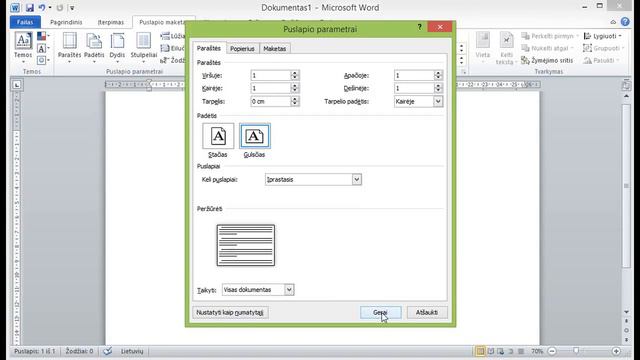Screen dimensions: 640x360
Task: Open the Taikyti apply-to dropdown
Action: (x=258, y=290)
